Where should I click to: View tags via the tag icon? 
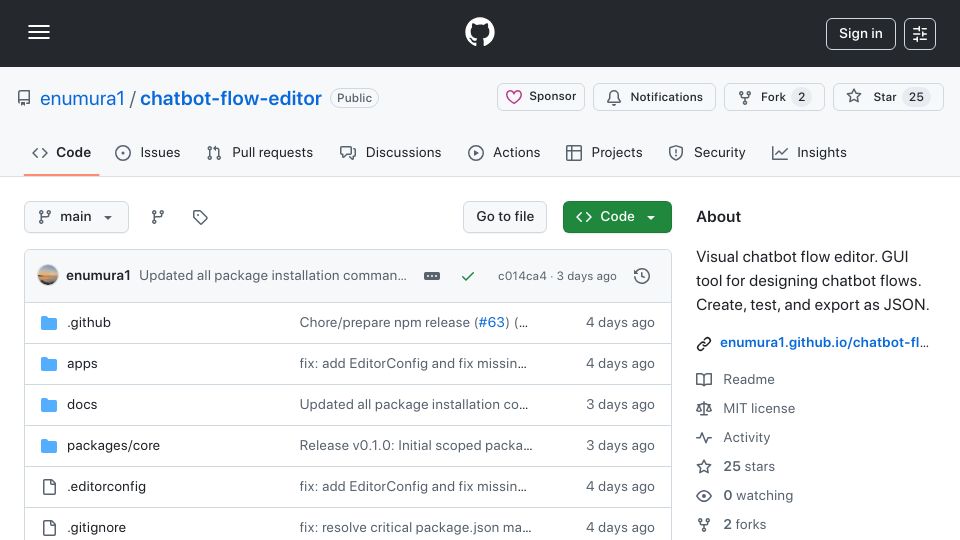(200, 217)
